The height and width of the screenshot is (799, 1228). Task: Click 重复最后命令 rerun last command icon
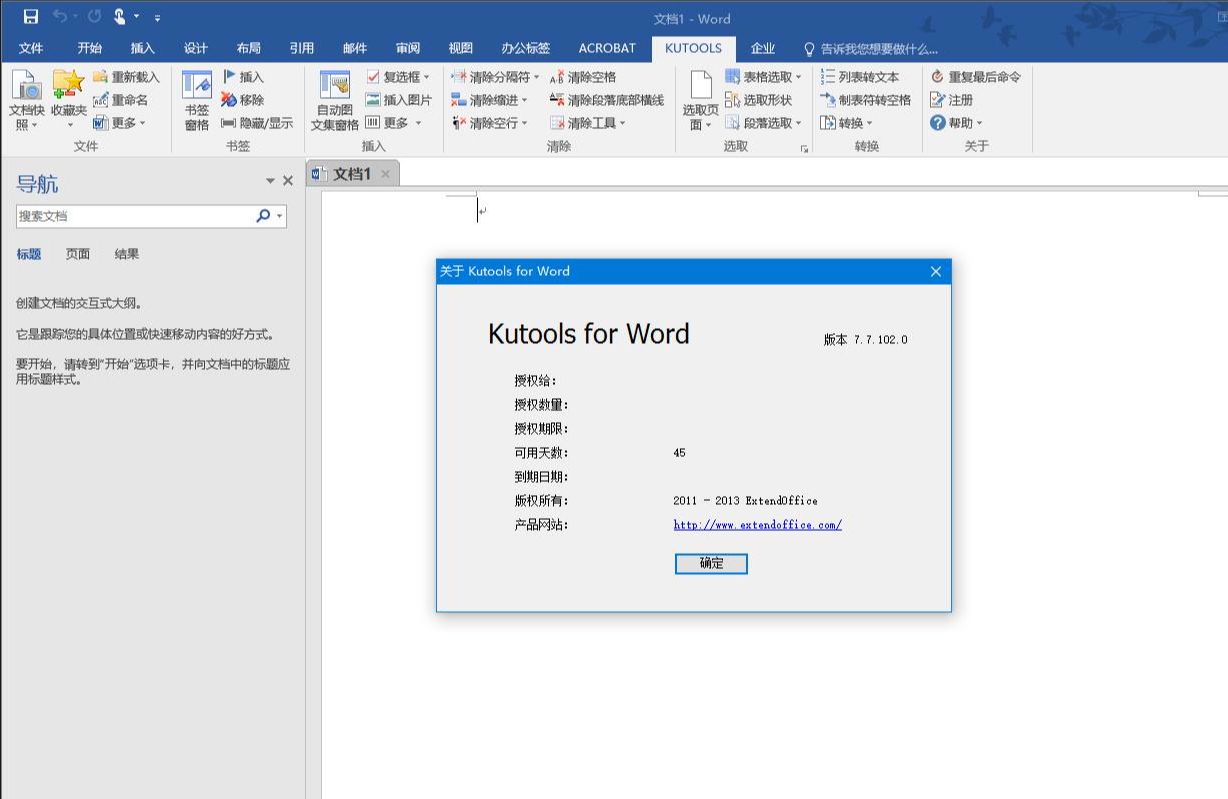(937, 77)
